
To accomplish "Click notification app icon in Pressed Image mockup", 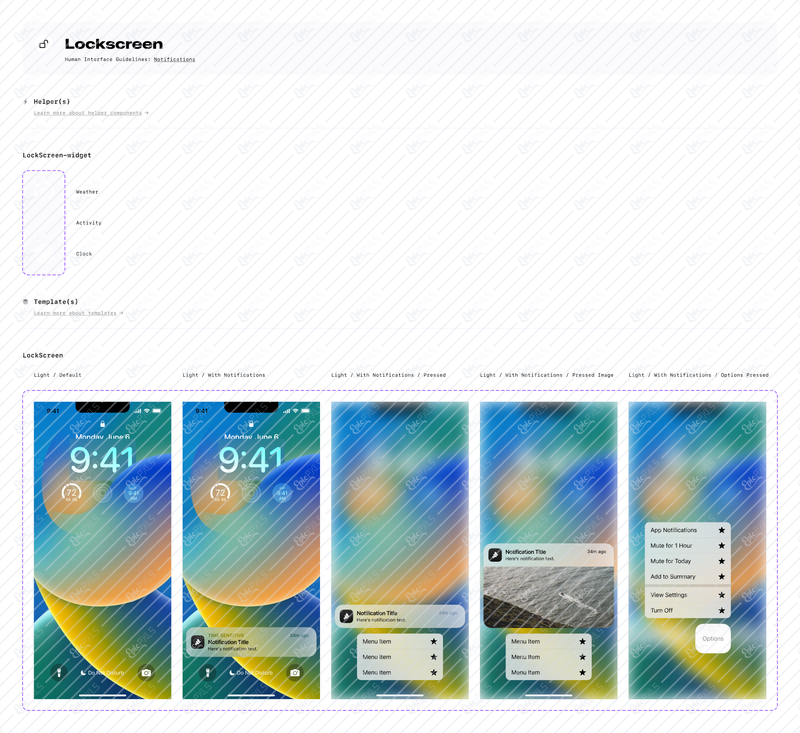I will coord(495,554).
